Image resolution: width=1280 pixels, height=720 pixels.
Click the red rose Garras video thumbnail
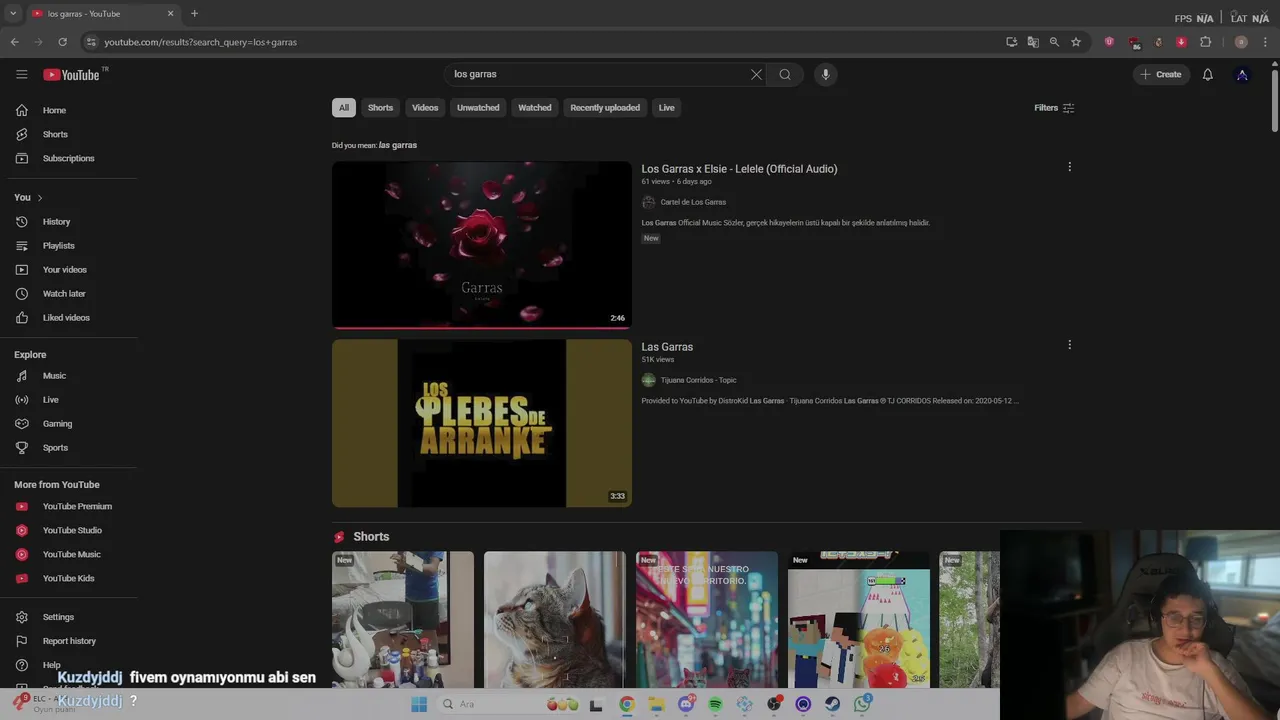[482, 245]
